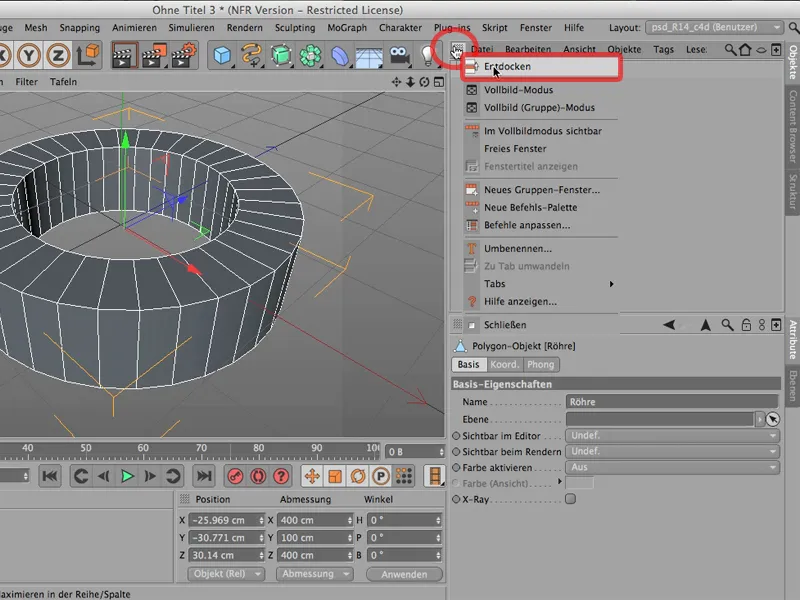Screen dimensions: 800x600
Task: Jump to the start of the animation
Action: [50, 476]
